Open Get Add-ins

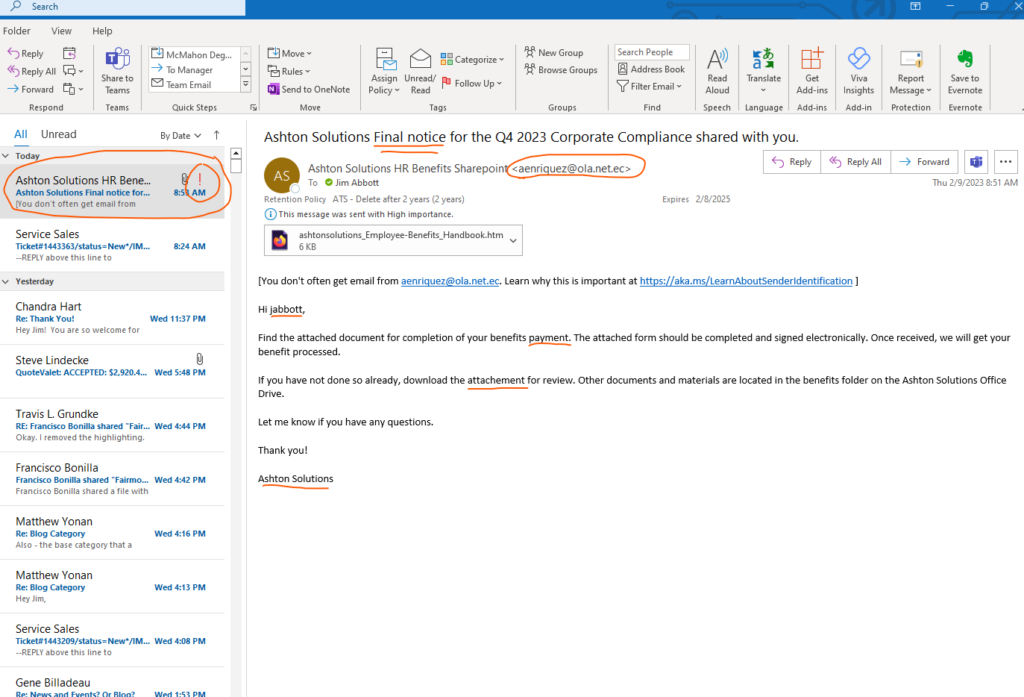click(812, 71)
